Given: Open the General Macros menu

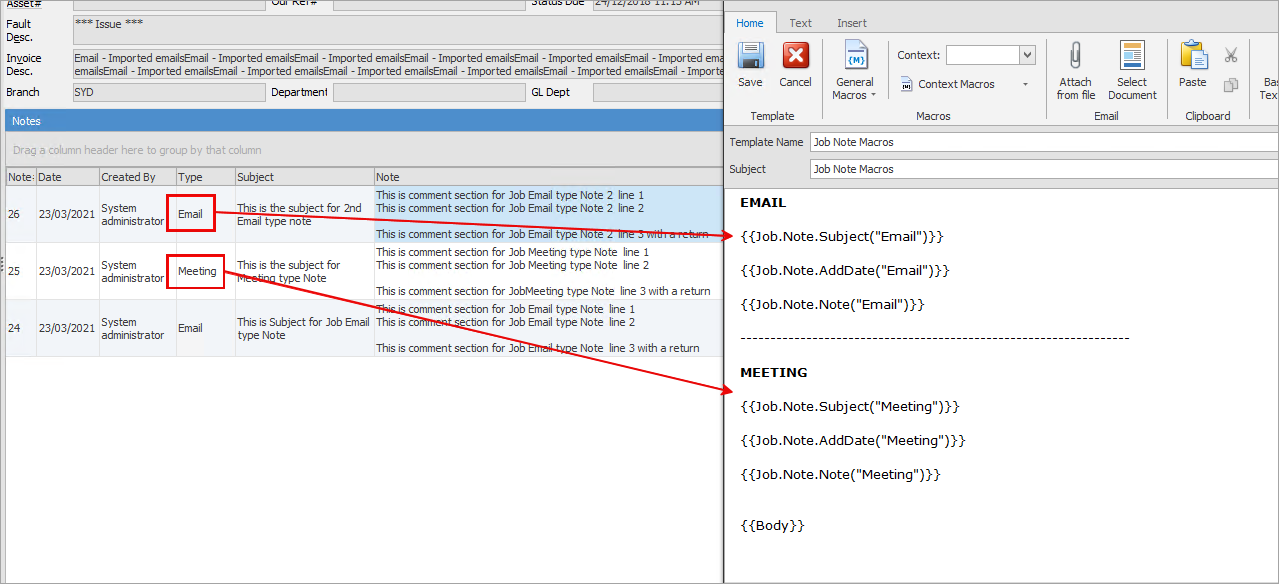Looking at the screenshot, I should (854, 70).
